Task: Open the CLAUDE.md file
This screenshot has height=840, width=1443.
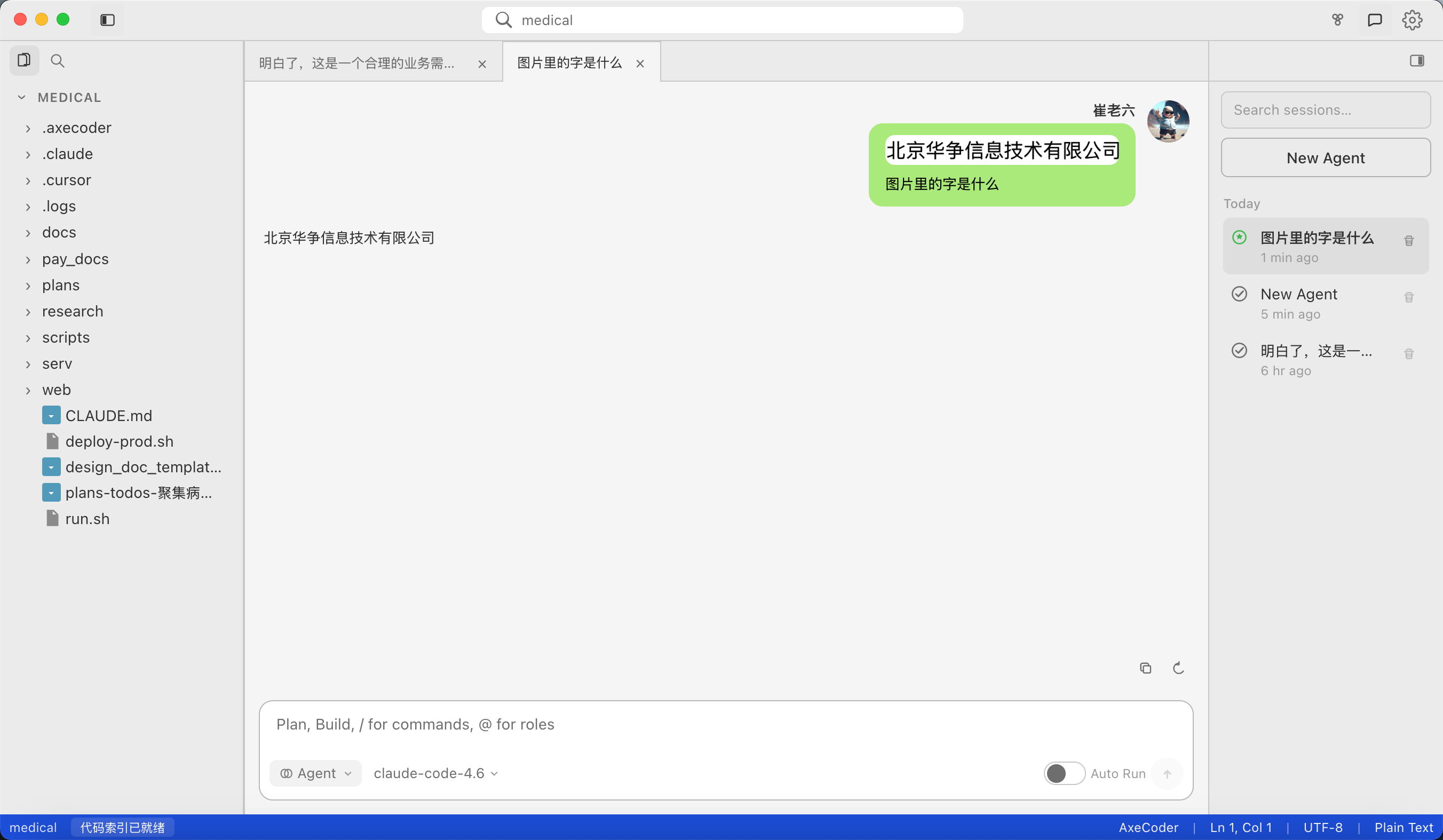Action: [x=108, y=416]
